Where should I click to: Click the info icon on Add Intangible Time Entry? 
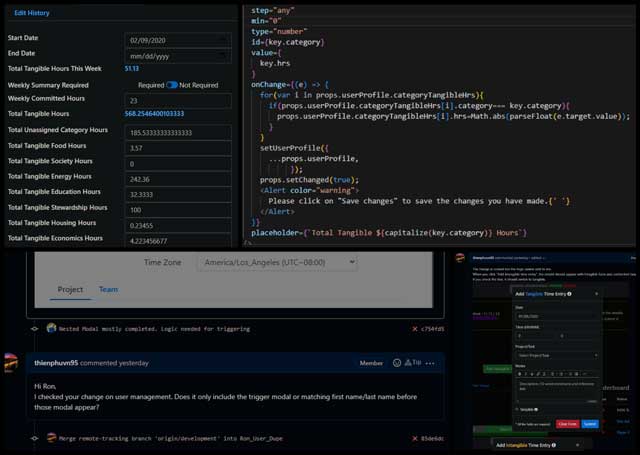coord(553,445)
